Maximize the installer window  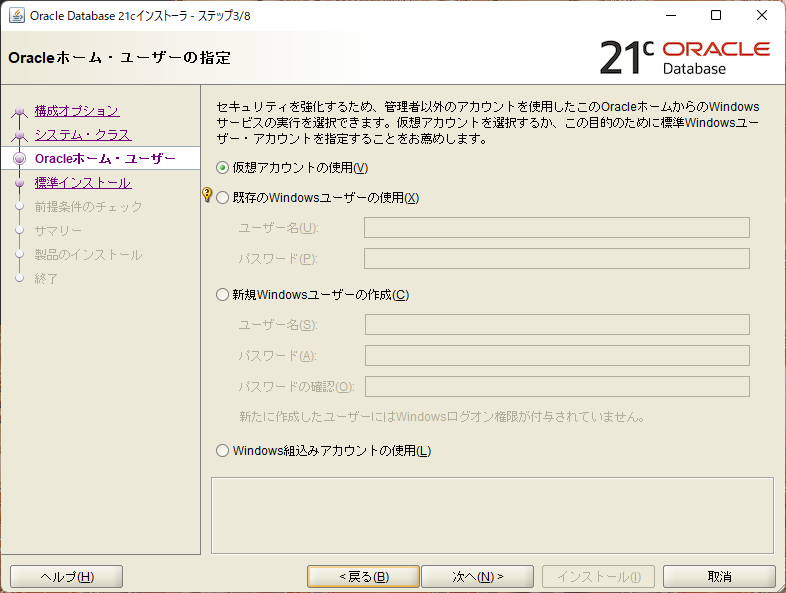716,16
